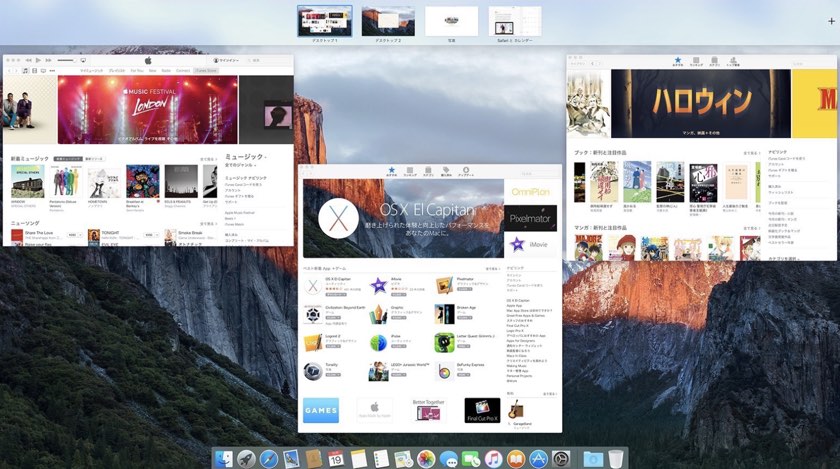Open the GarageBand app icon
This screenshot has height=469, width=840.
coord(515,411)
